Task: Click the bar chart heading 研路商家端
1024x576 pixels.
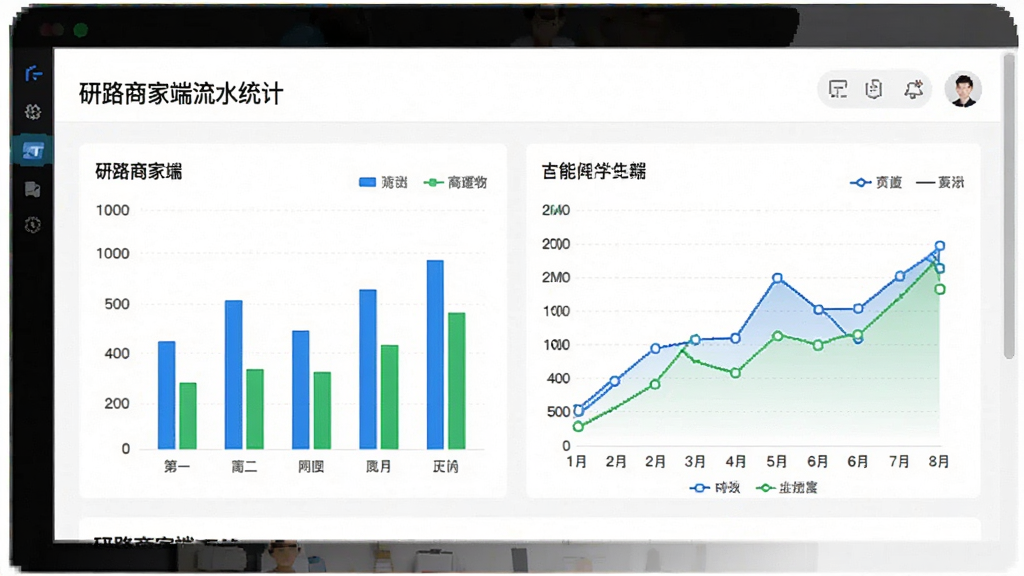Action: point(138,172)
